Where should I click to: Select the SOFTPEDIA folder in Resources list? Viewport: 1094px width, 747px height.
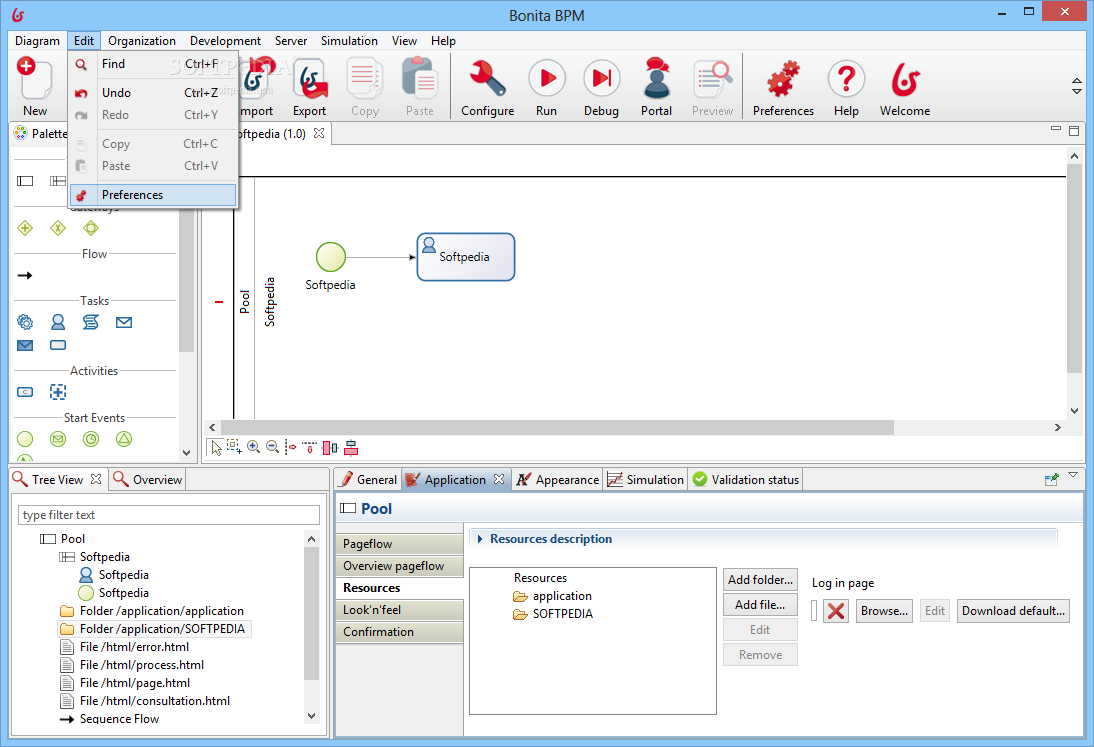coord(553,614)
